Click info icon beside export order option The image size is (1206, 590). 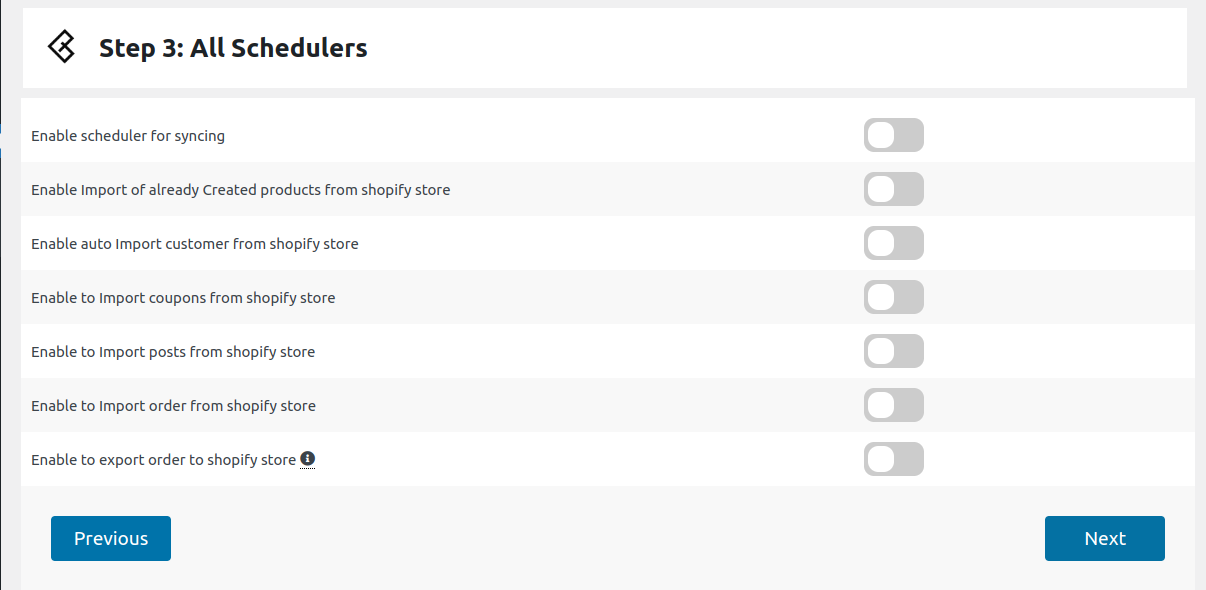[308, 459]
